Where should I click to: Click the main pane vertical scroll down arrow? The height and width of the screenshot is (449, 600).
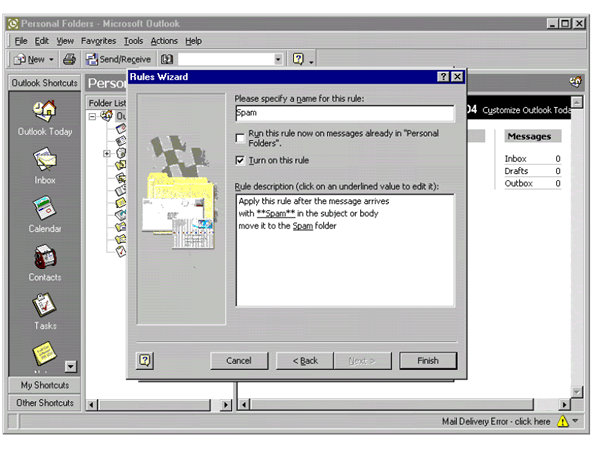(x=577, y=392)
